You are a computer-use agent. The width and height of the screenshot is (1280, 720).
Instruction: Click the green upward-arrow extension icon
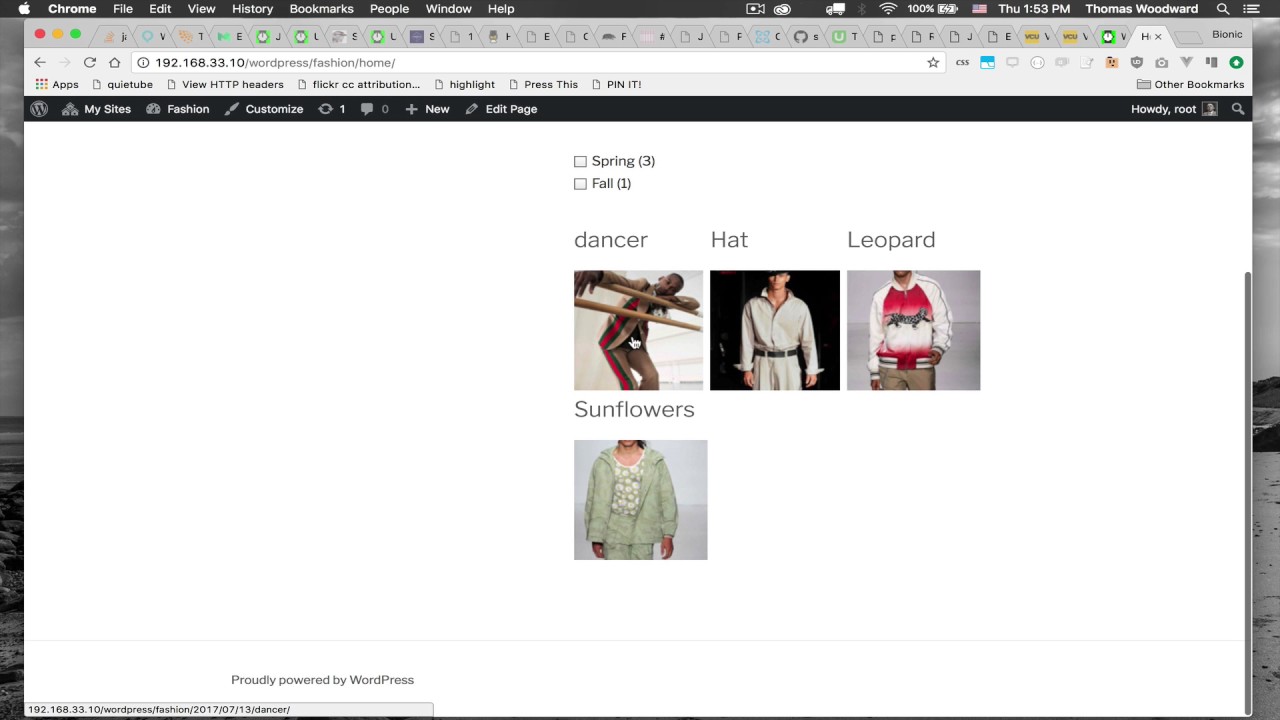click(1237, 62)
